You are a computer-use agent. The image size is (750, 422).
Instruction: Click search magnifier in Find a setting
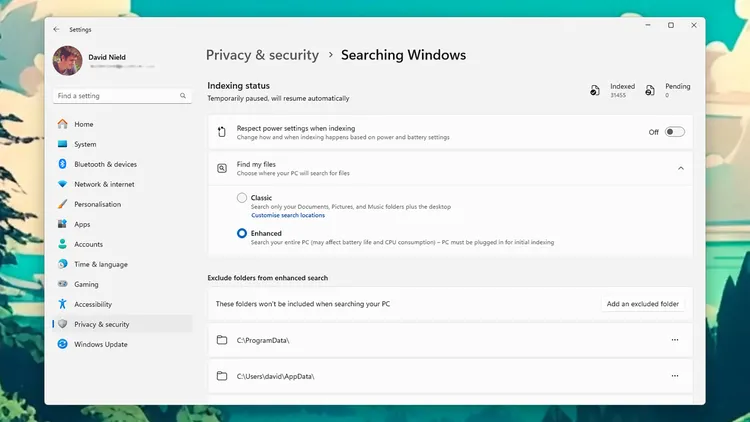(183, 96)
